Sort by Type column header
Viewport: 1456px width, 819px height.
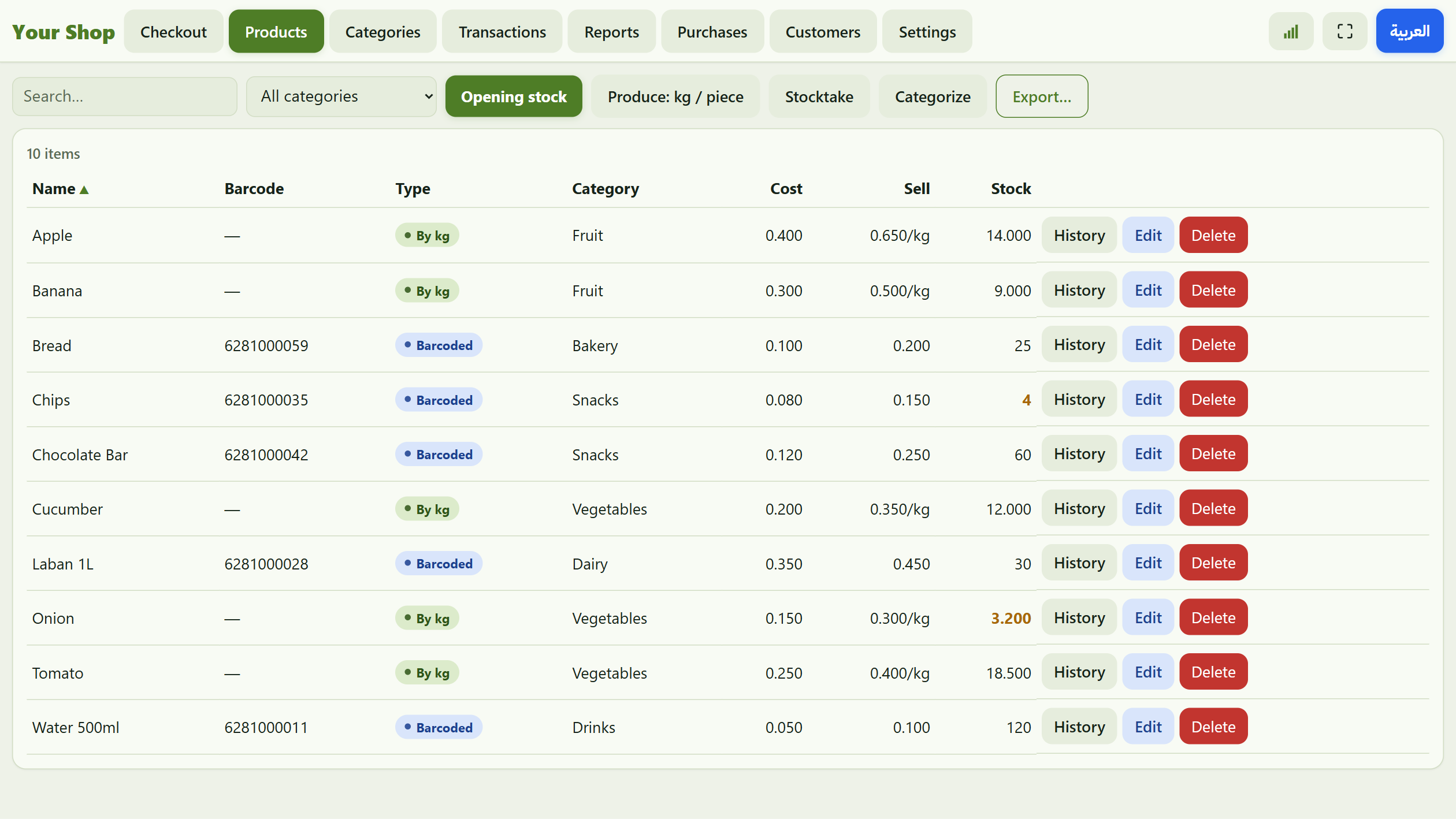[413, 189]
